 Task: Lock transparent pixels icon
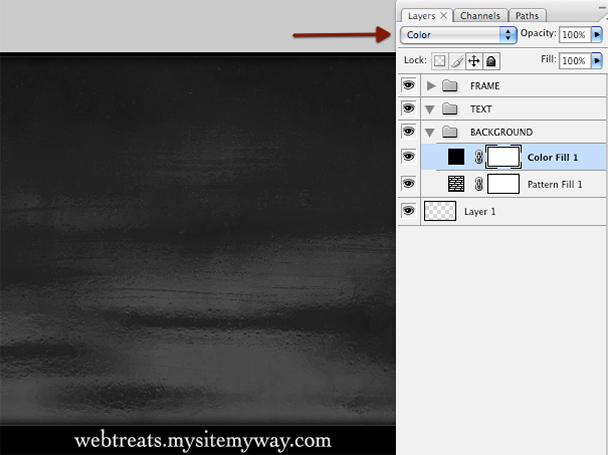439,61
